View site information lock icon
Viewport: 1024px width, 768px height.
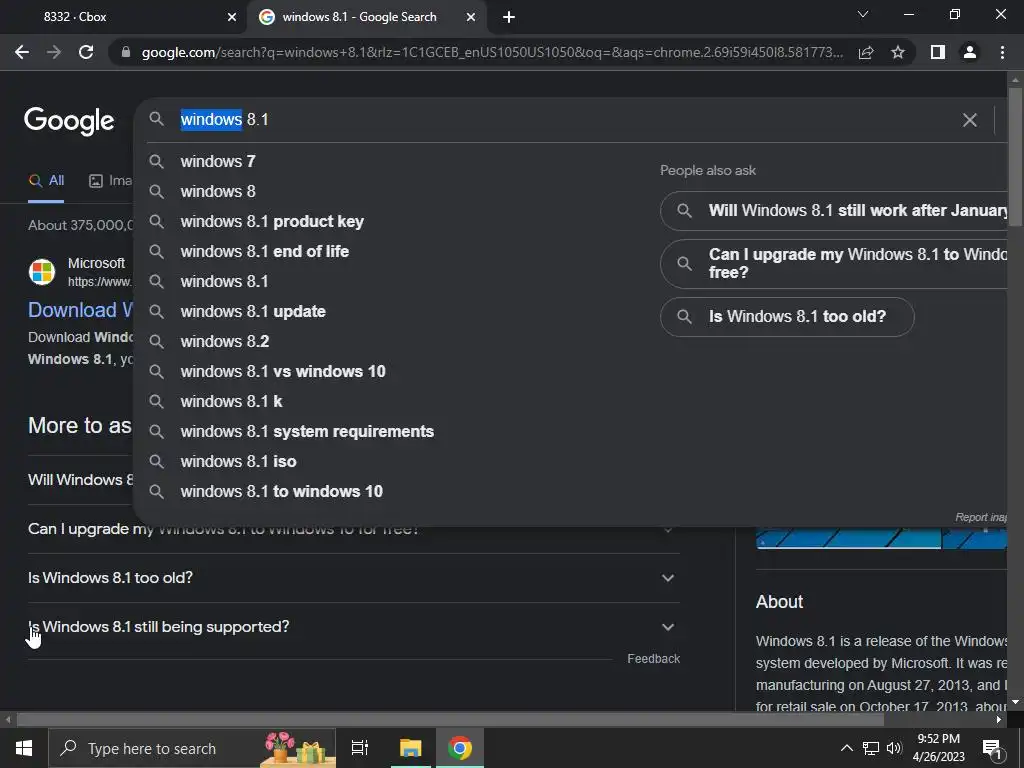click(x=126, y=52)
